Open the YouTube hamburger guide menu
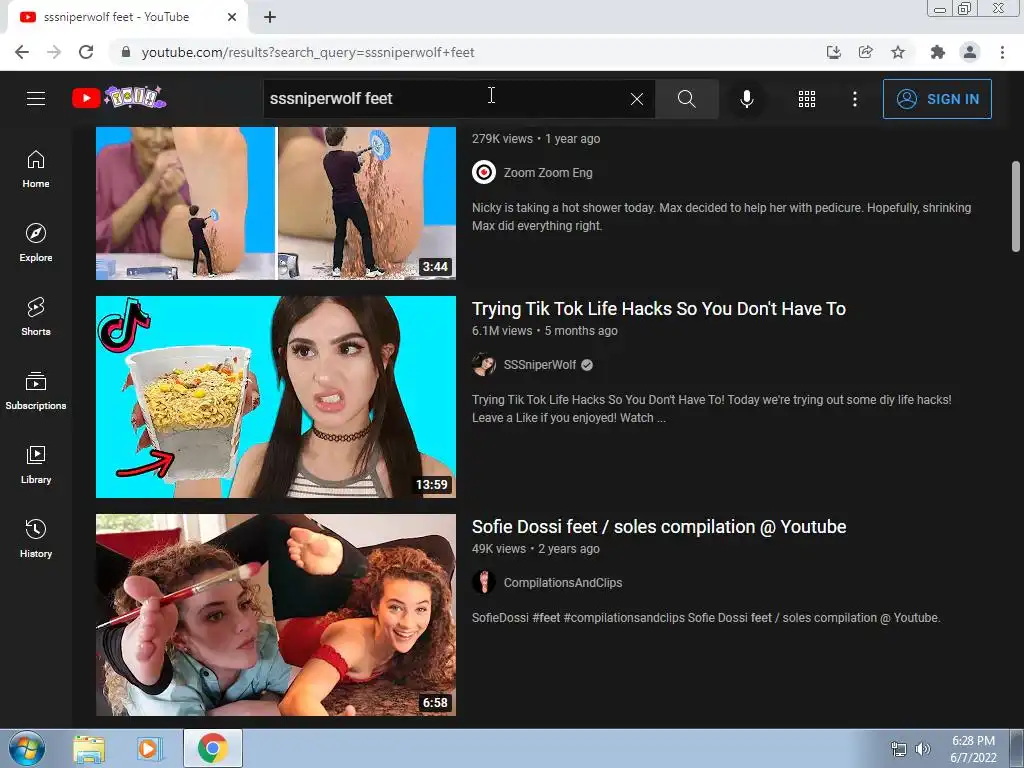 click(36, 99)
